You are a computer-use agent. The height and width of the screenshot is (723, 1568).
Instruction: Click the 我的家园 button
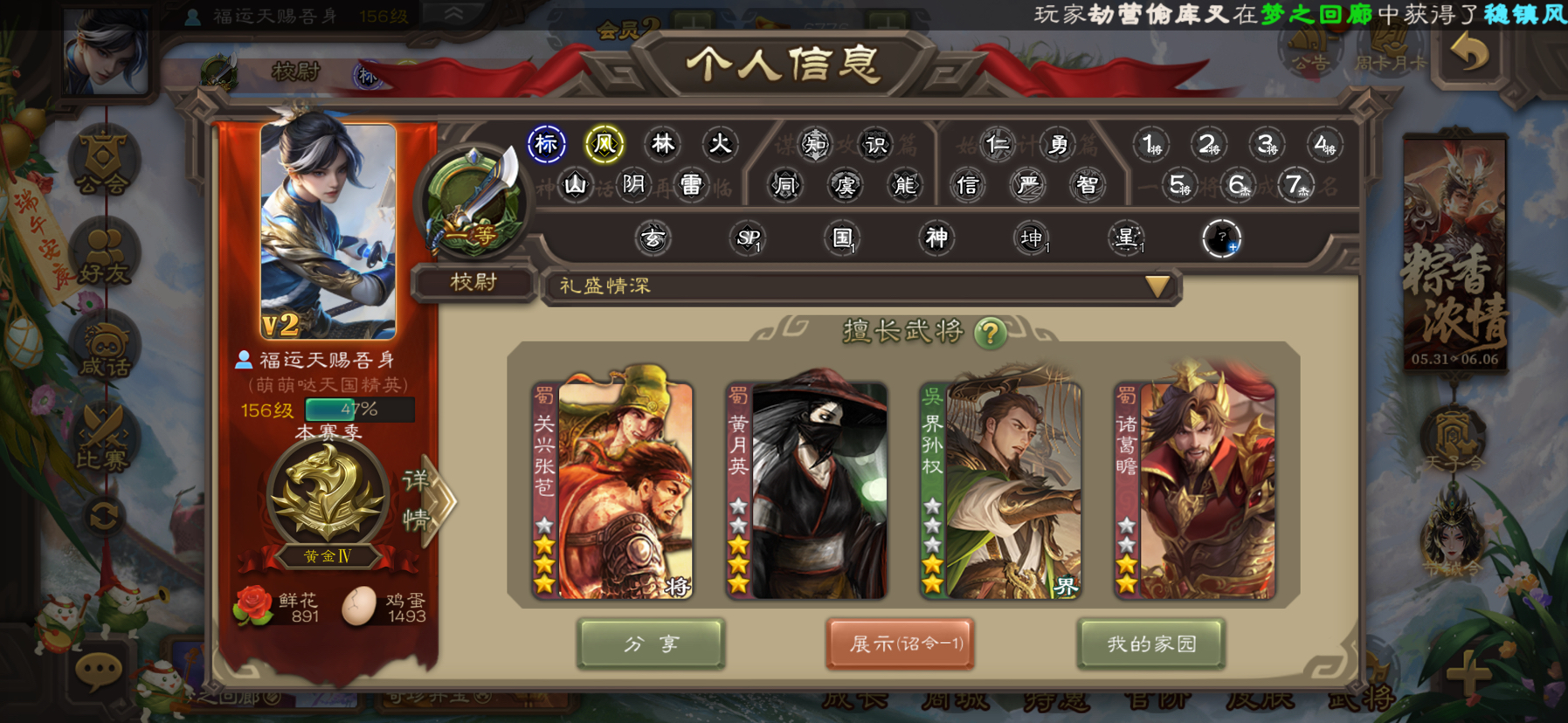(1151, 644)
